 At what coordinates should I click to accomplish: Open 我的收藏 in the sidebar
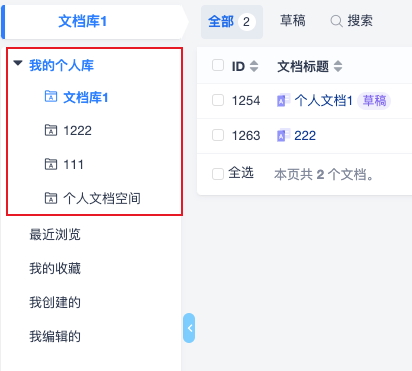[55, 269]
